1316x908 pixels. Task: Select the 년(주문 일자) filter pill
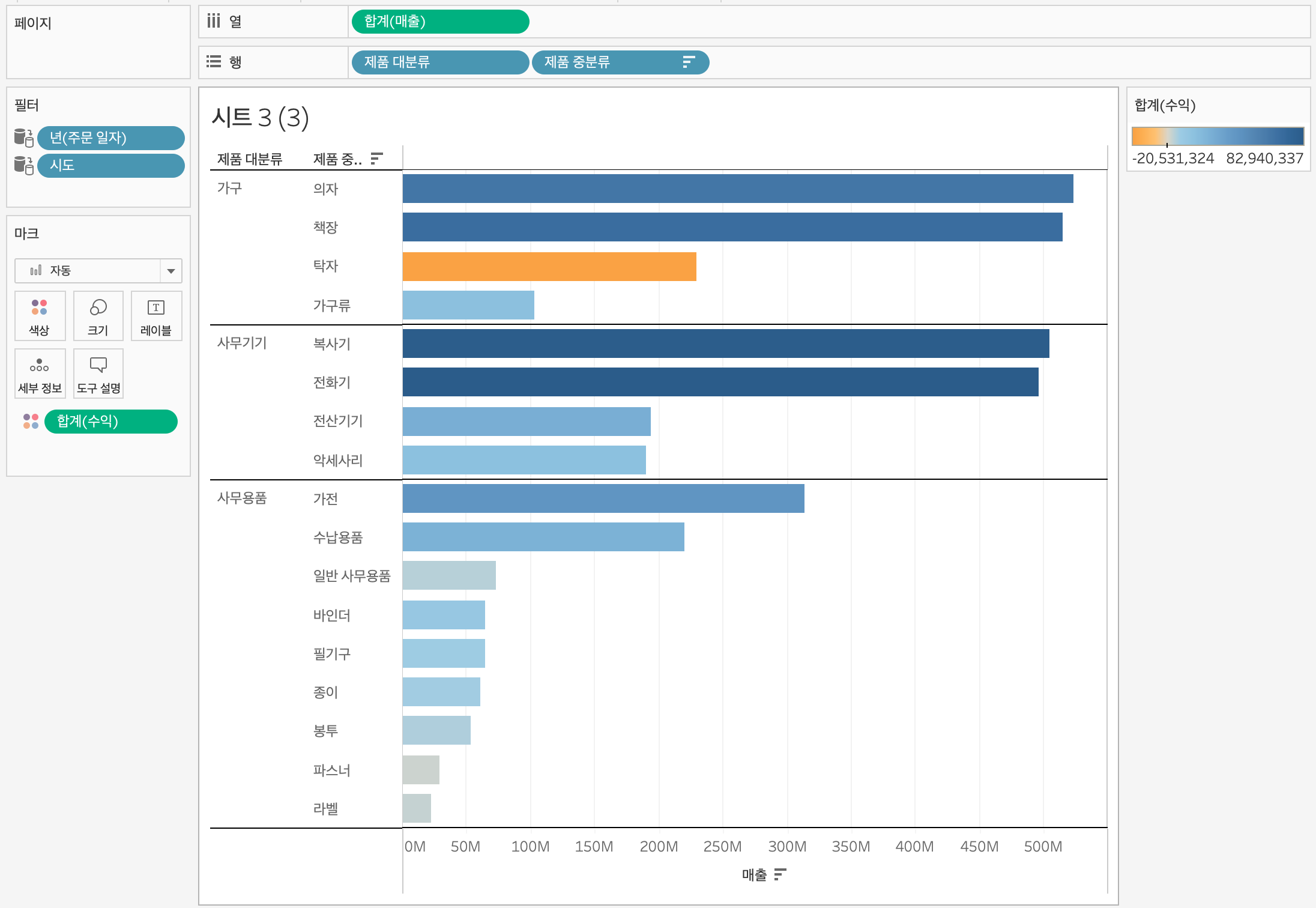pos(110,138)
